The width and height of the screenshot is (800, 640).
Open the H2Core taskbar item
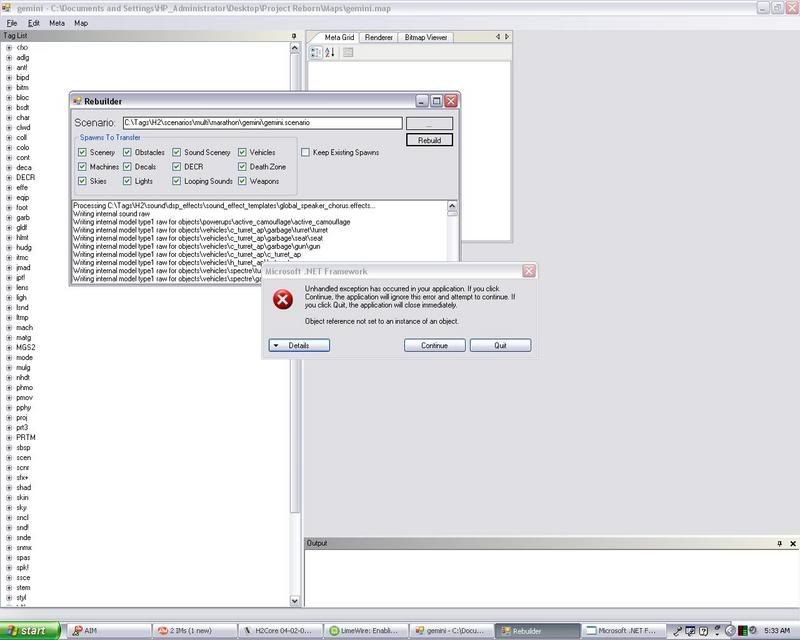281,631
